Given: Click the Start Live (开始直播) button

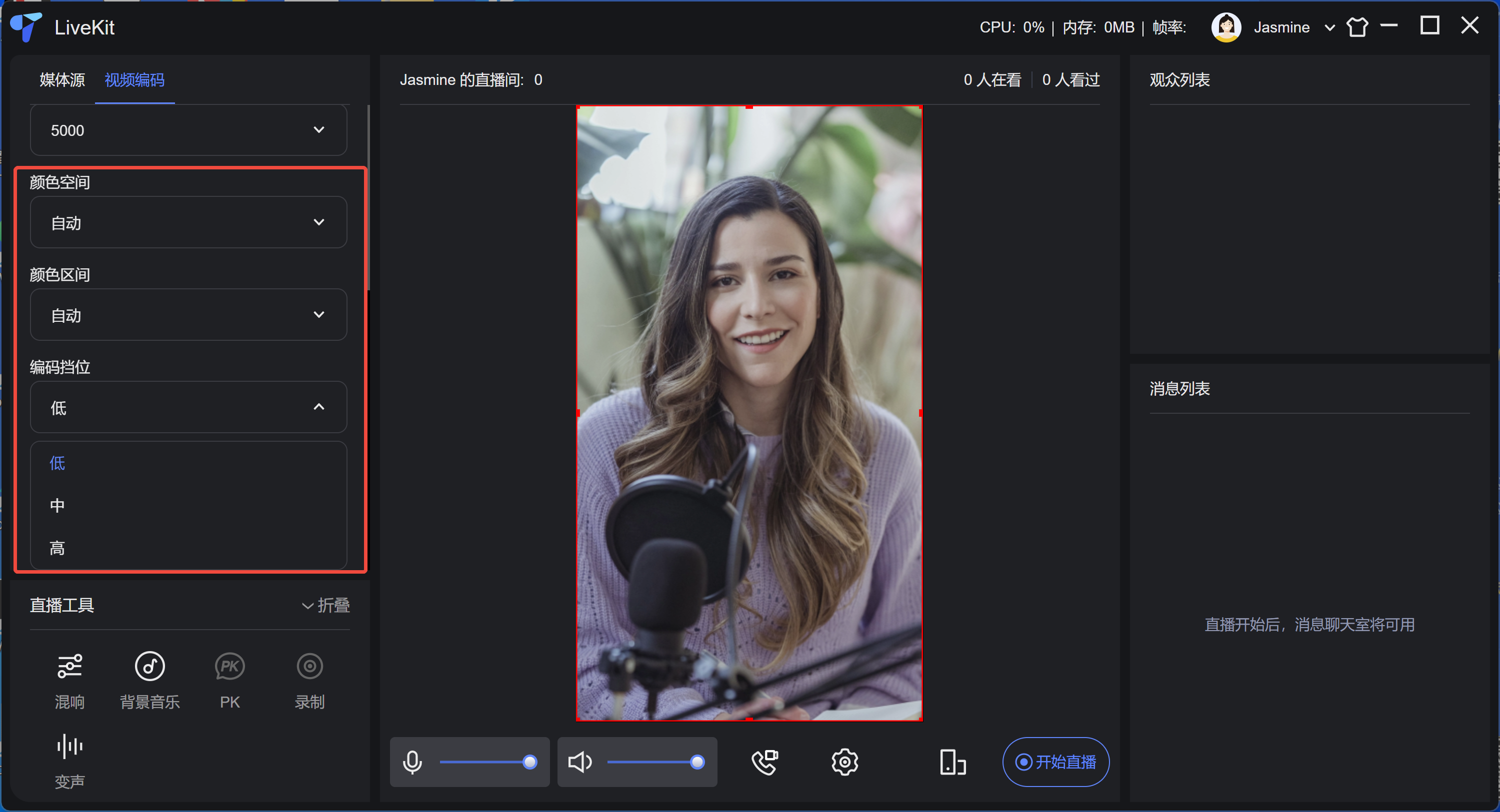Looking at the screenshot, I should click(1055, 762).
